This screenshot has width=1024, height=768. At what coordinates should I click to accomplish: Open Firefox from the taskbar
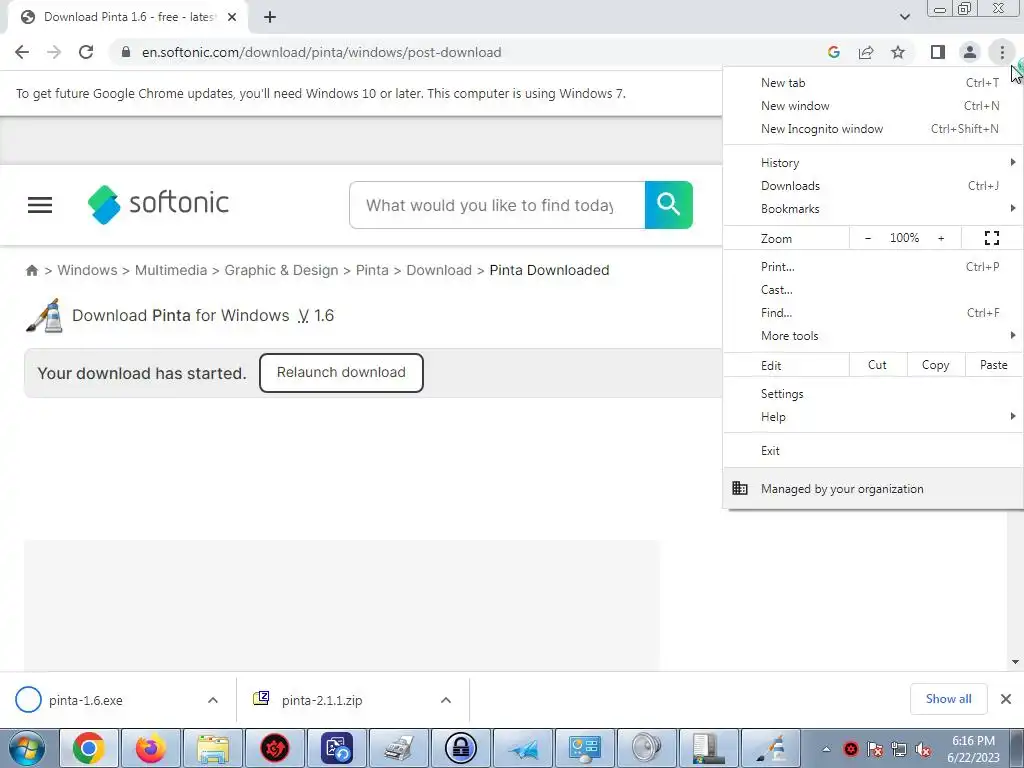(x=151, y=748)
